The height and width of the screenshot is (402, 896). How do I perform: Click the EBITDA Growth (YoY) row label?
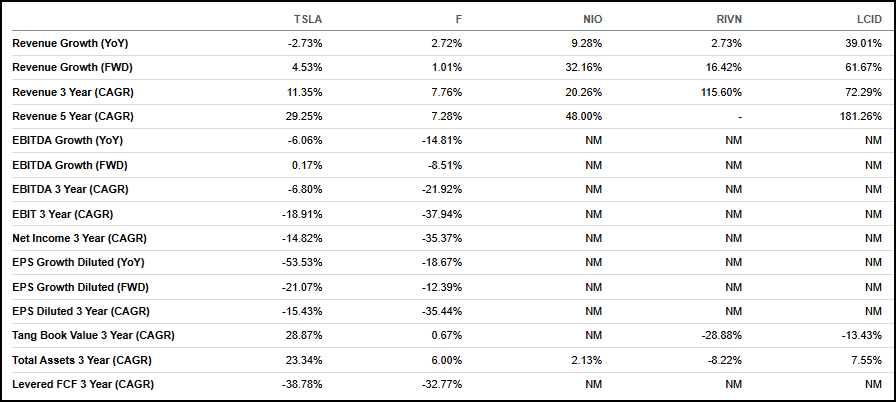(67, 140)
